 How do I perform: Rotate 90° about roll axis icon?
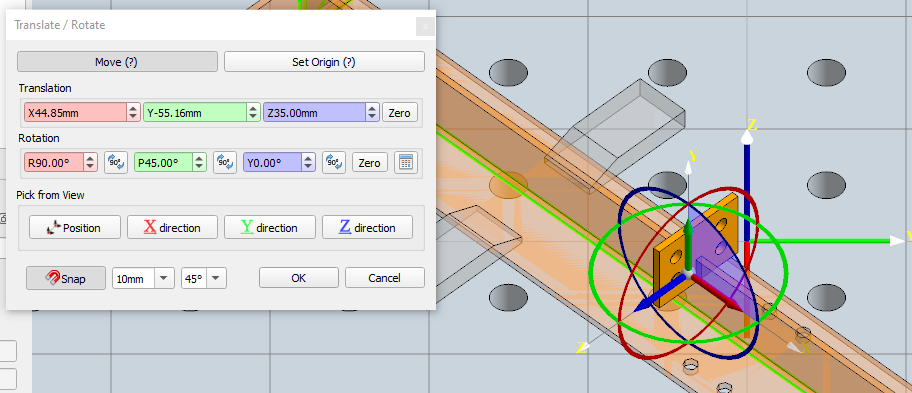click(x=116, y=163)
